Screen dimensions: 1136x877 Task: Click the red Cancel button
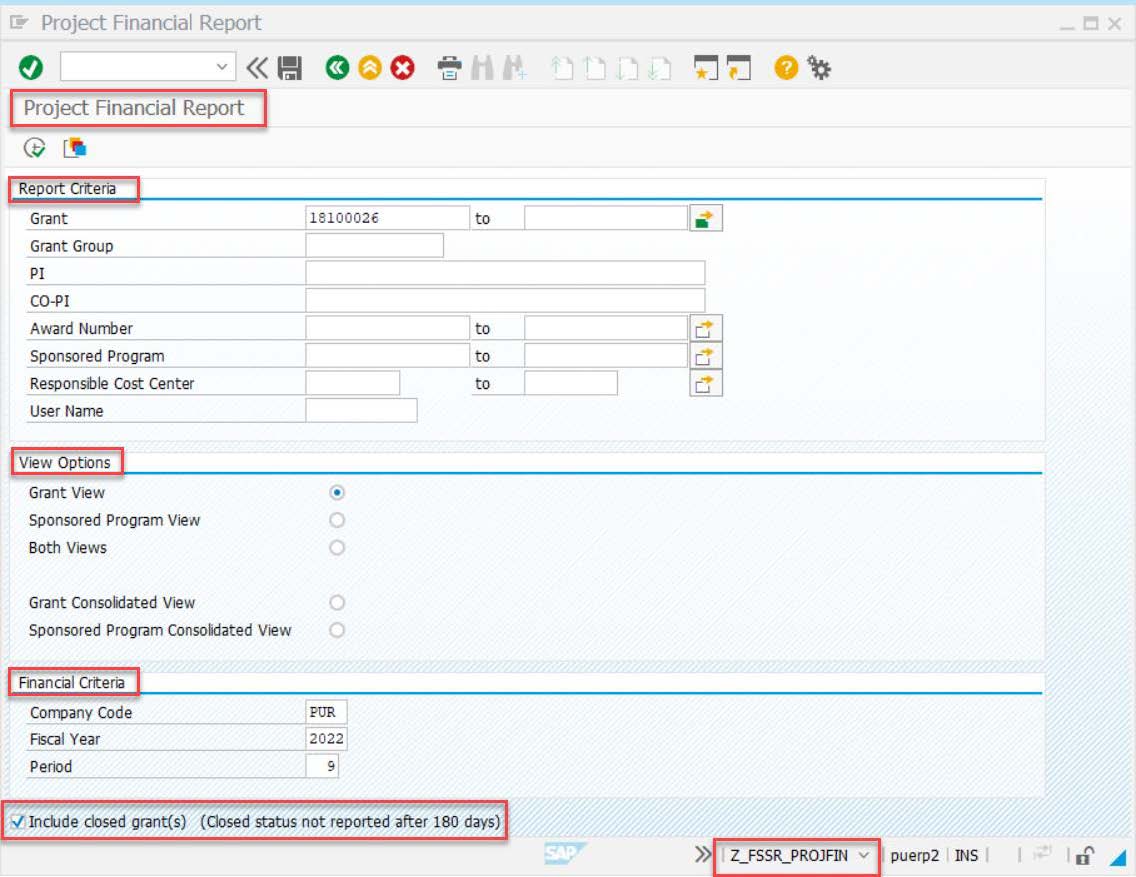402,68
